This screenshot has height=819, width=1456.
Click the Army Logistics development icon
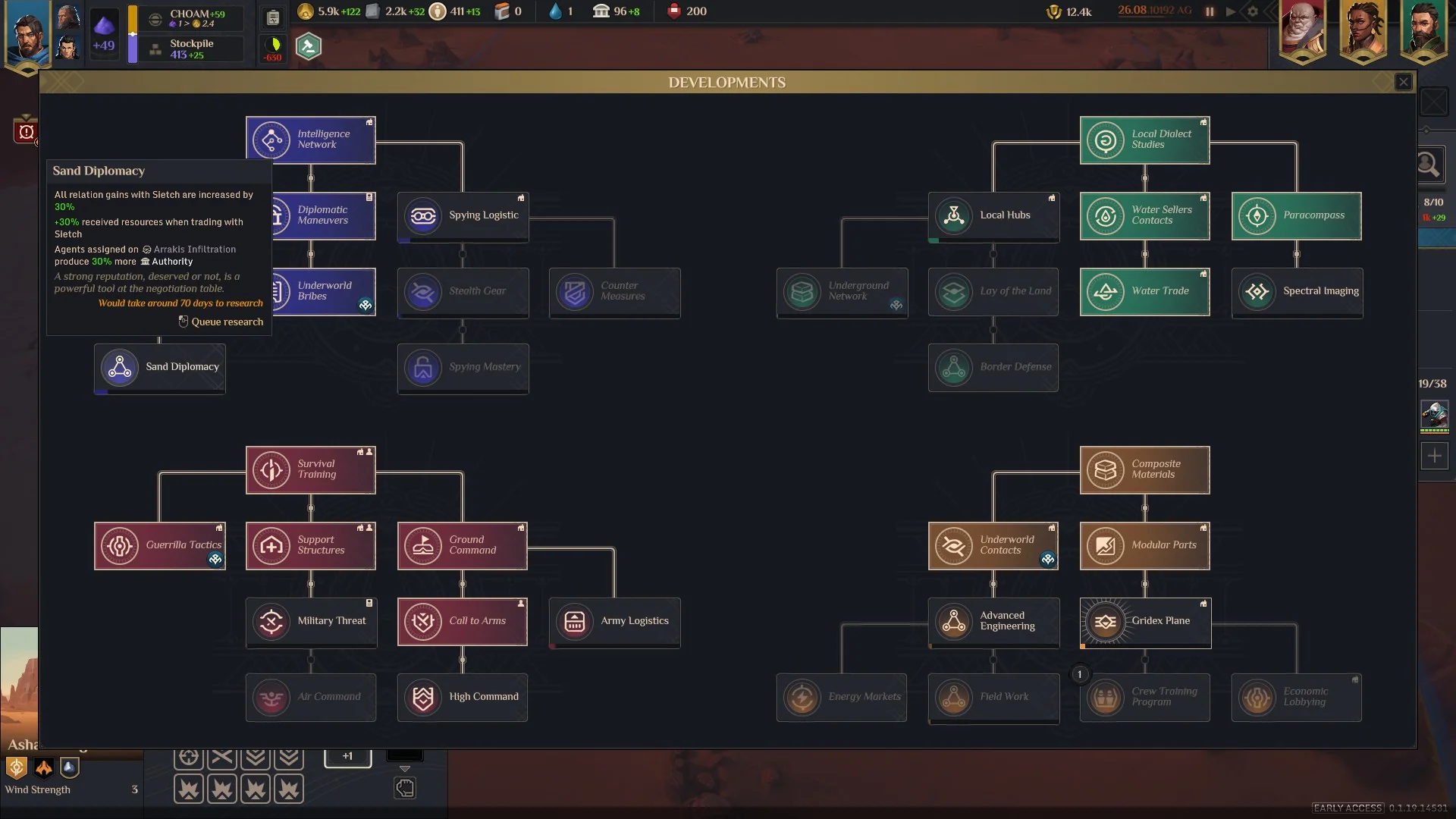click(x=575, y=622)
